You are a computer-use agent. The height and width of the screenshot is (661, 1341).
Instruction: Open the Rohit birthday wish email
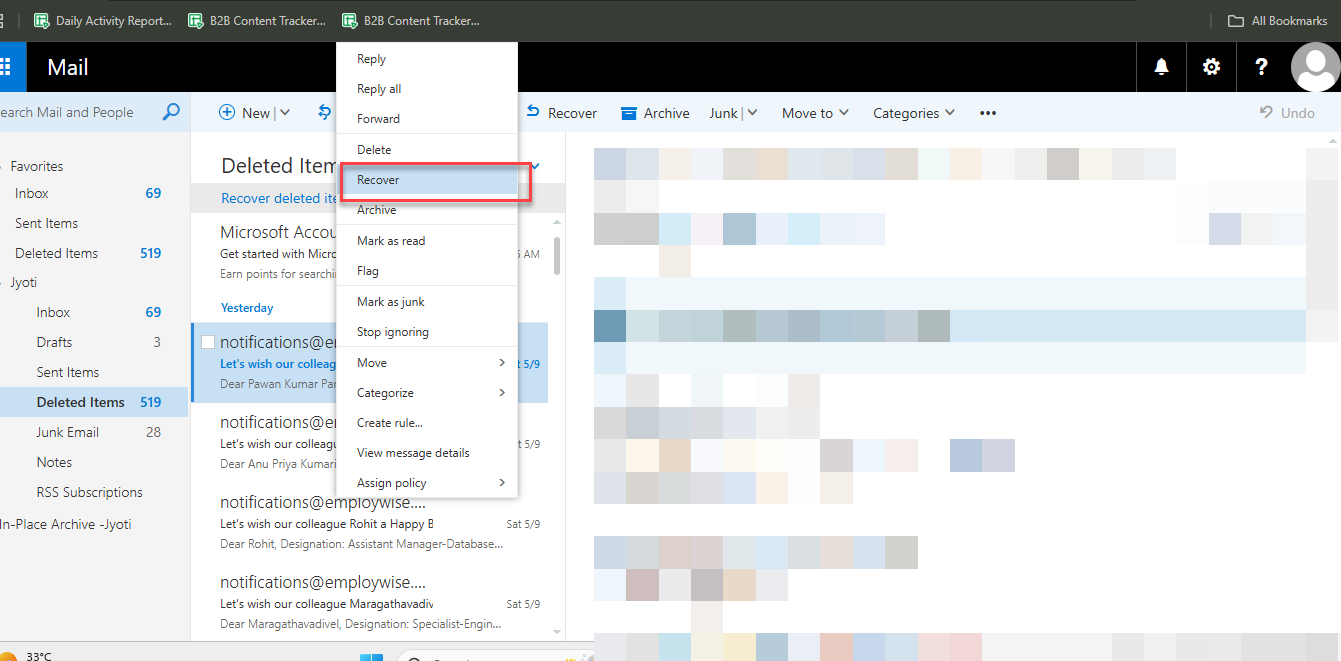tap(369, 524)
